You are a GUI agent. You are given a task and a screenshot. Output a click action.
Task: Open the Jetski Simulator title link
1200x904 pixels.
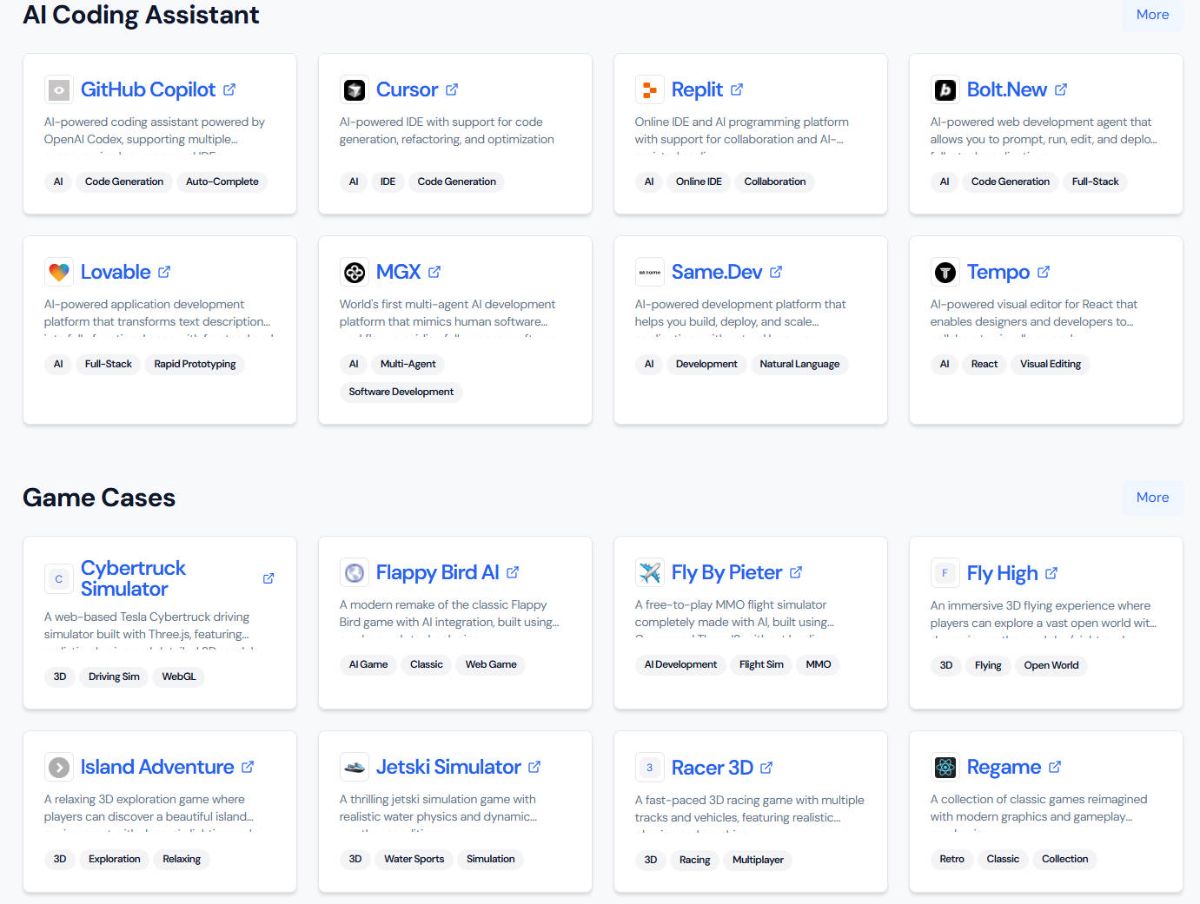[448, 767]
